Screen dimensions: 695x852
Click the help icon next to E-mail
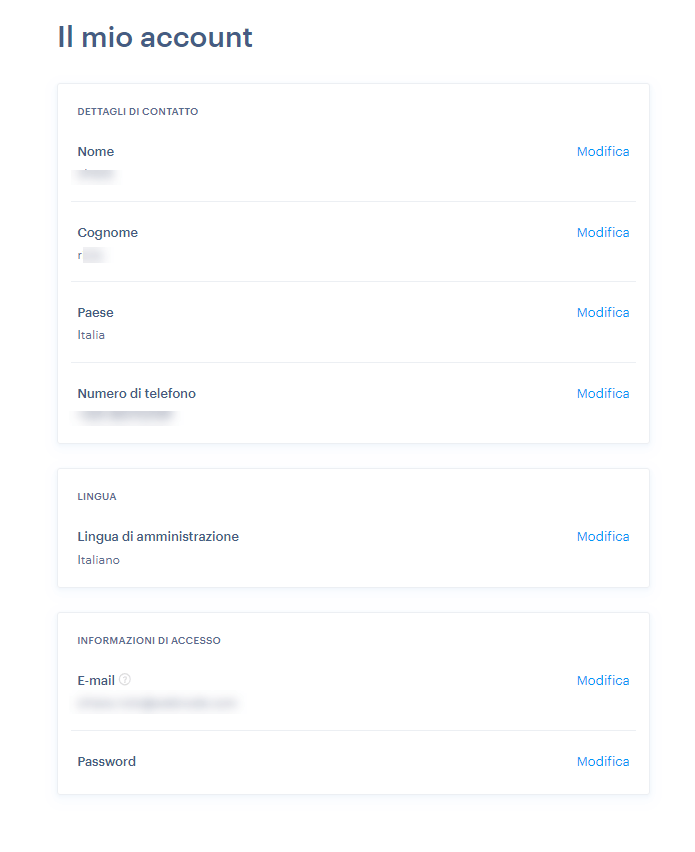(x=125, y=679)
